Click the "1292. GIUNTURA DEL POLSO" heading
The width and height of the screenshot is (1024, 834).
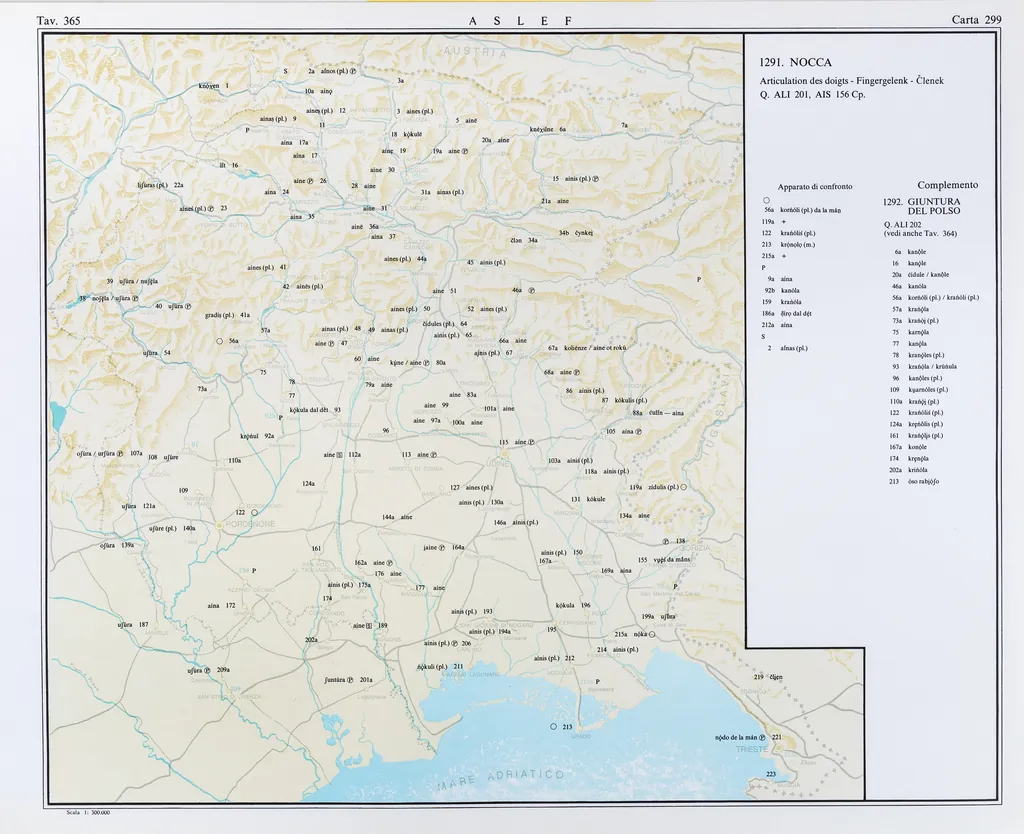(x=921, y=206)
